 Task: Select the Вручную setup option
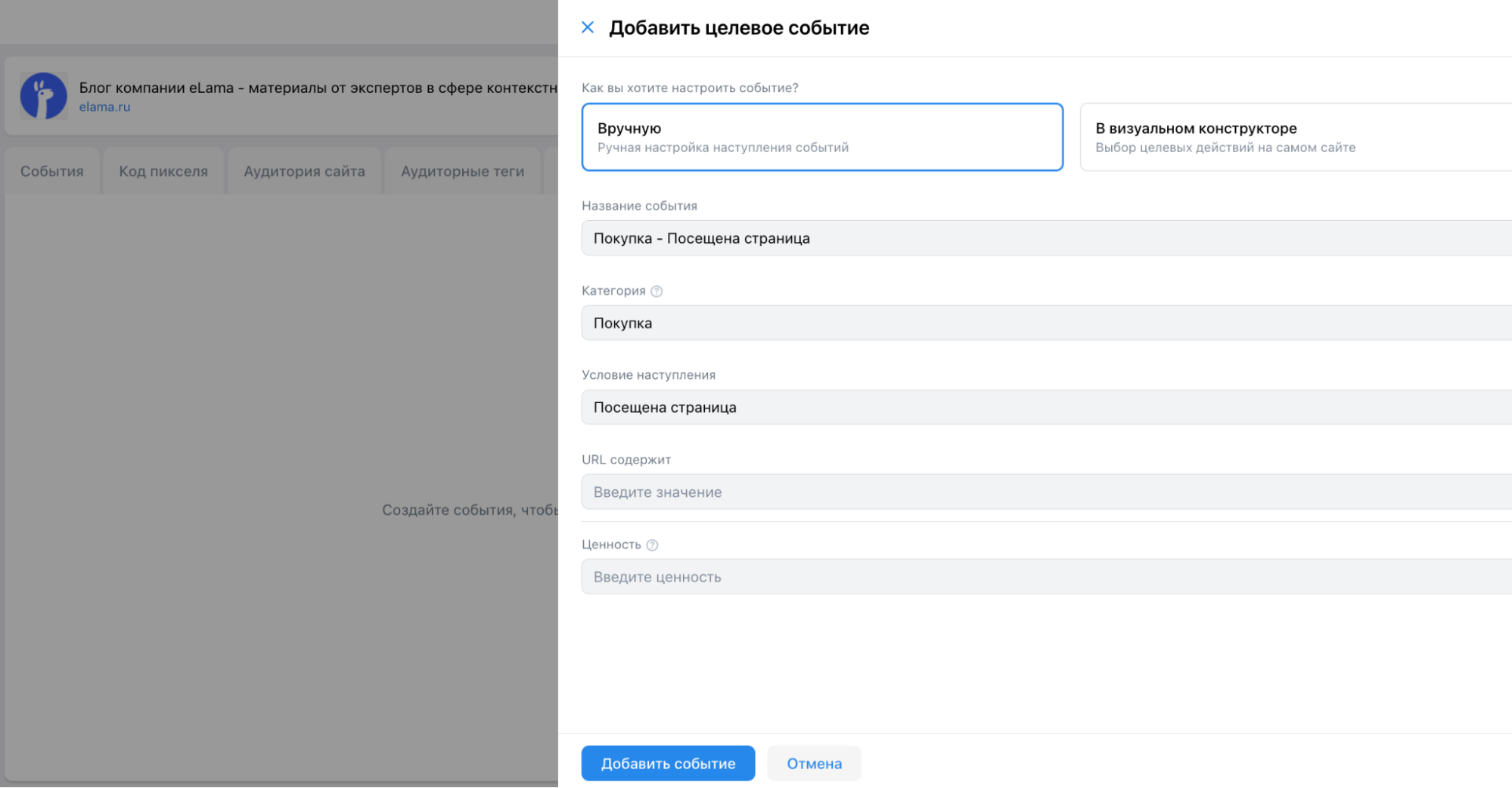821,137
